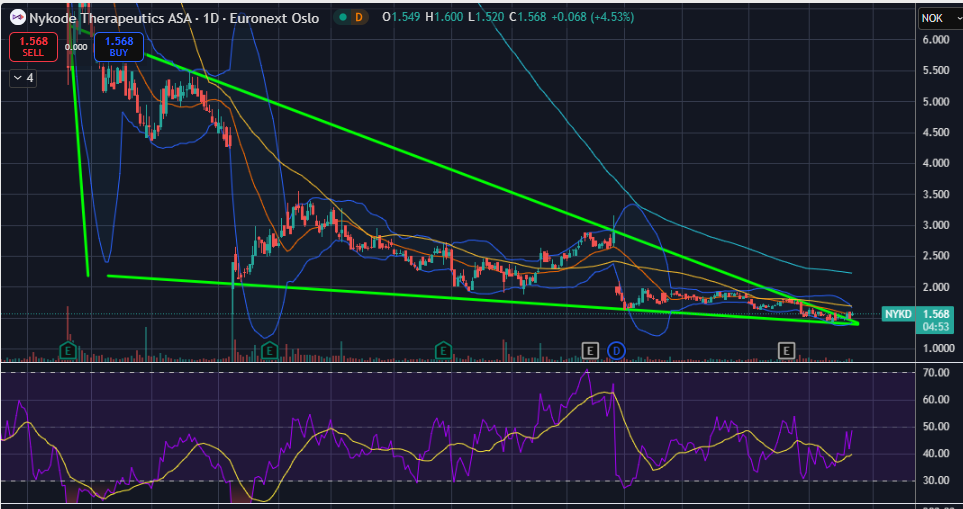The height and width of the screenshot is (509, 963).
Task: Click the 0.000 spread value
Action: [x=75, y=47]
